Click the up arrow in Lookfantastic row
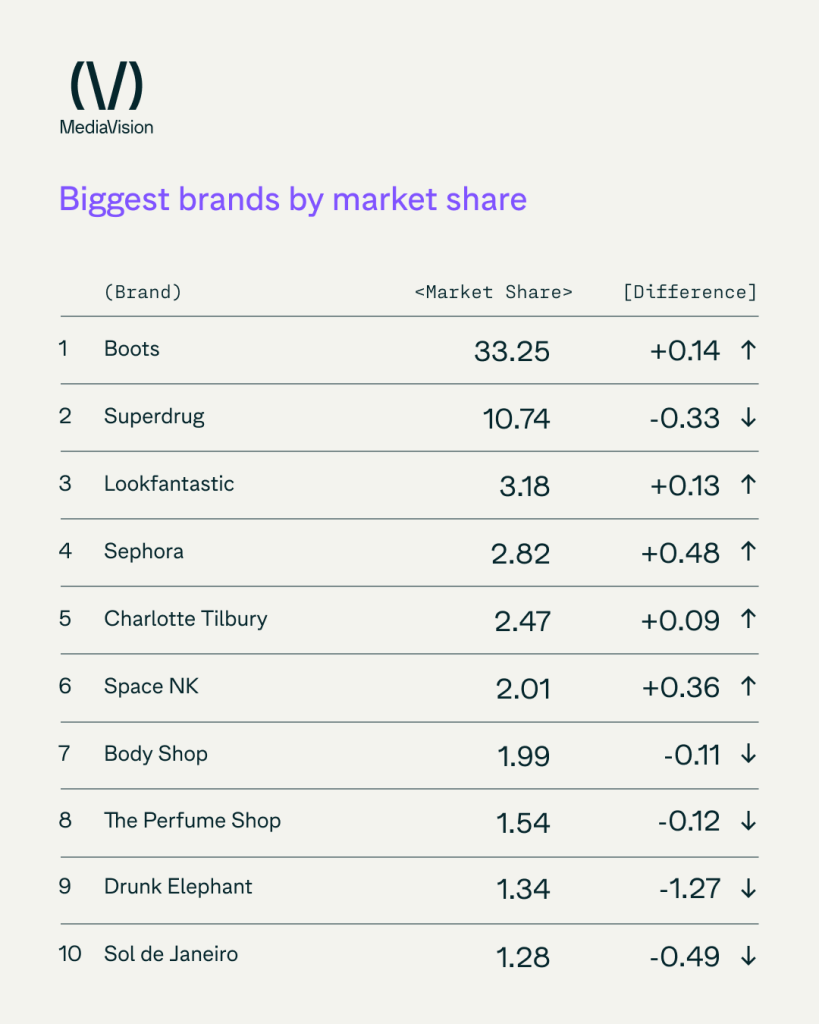Image resolution: width=819 pixels, height=1024 pixels. [x=747, y=485]
